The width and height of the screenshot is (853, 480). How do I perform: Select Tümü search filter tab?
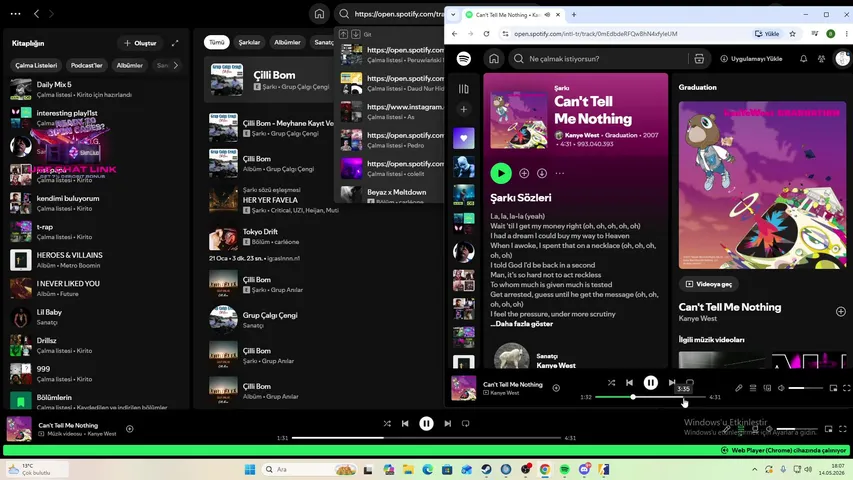pos(217,42)
